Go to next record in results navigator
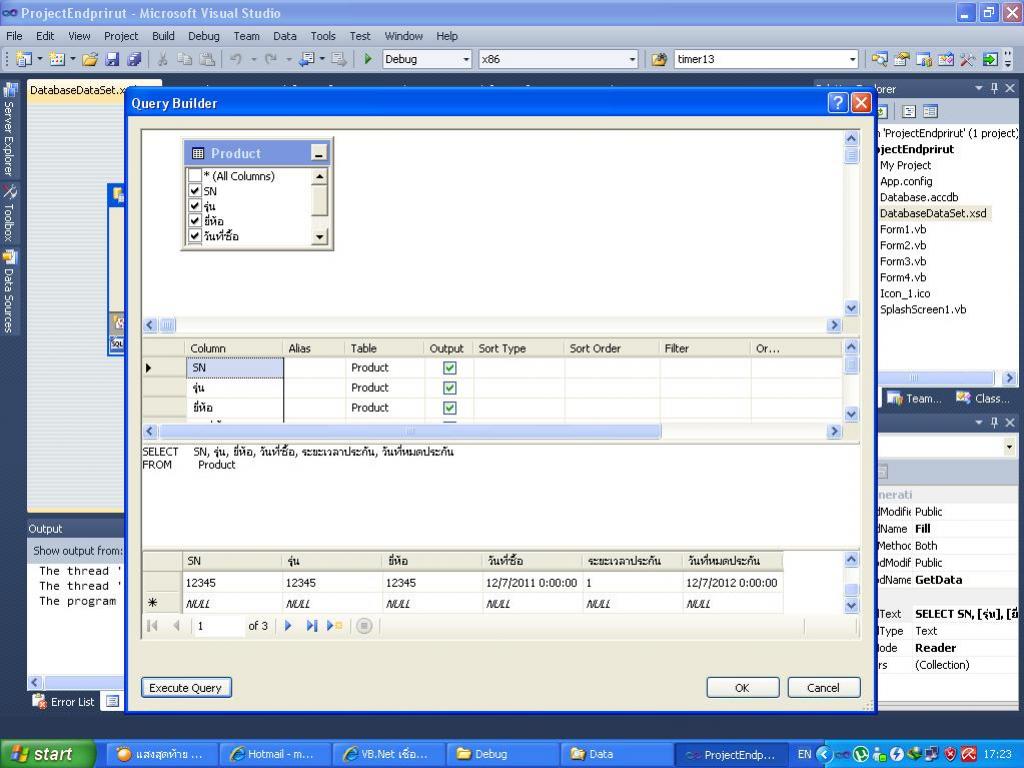This screenshot has width=1024, height=768. click(288, 626)
